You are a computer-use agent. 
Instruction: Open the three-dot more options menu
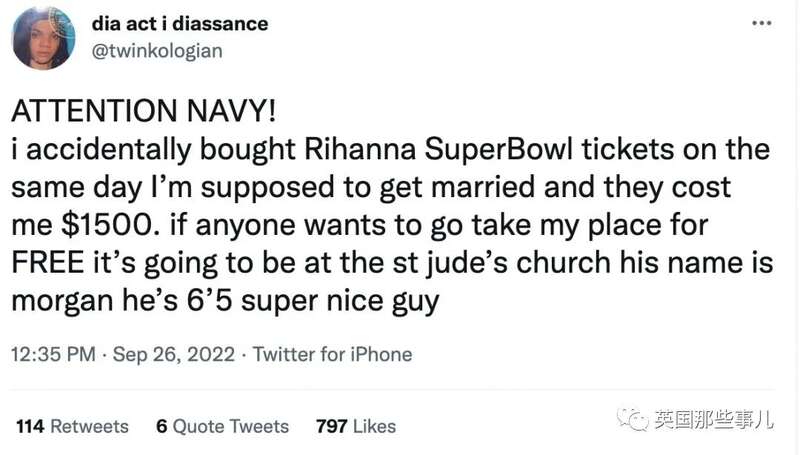coord(762,23)
